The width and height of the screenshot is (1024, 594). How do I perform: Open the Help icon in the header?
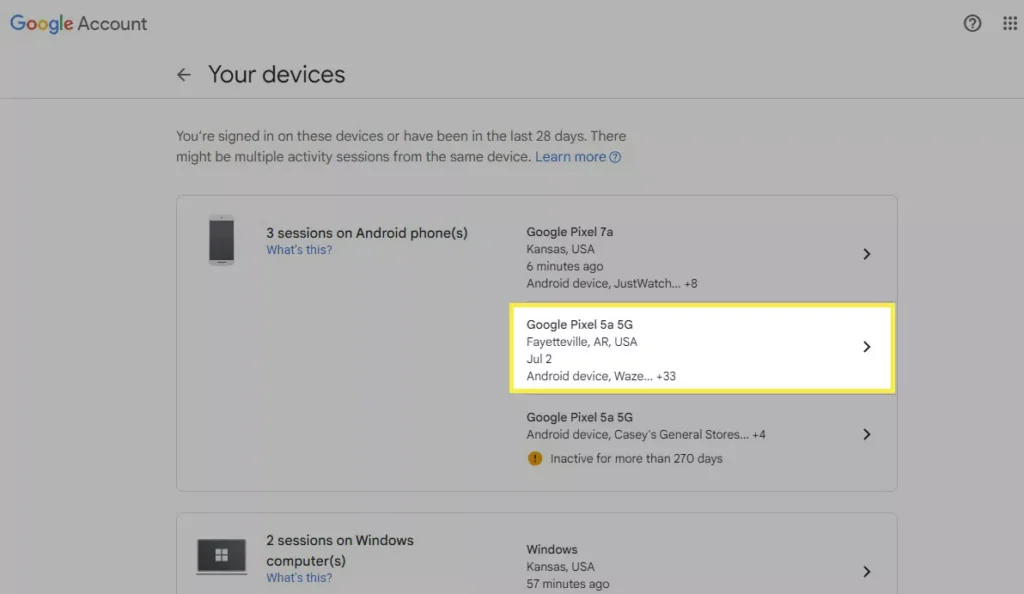[x=972, y=24]
